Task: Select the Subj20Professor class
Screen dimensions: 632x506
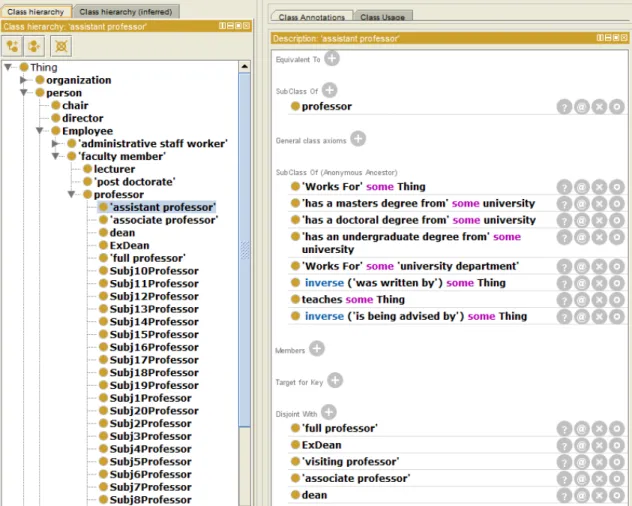Action: [x=149, y=411]
